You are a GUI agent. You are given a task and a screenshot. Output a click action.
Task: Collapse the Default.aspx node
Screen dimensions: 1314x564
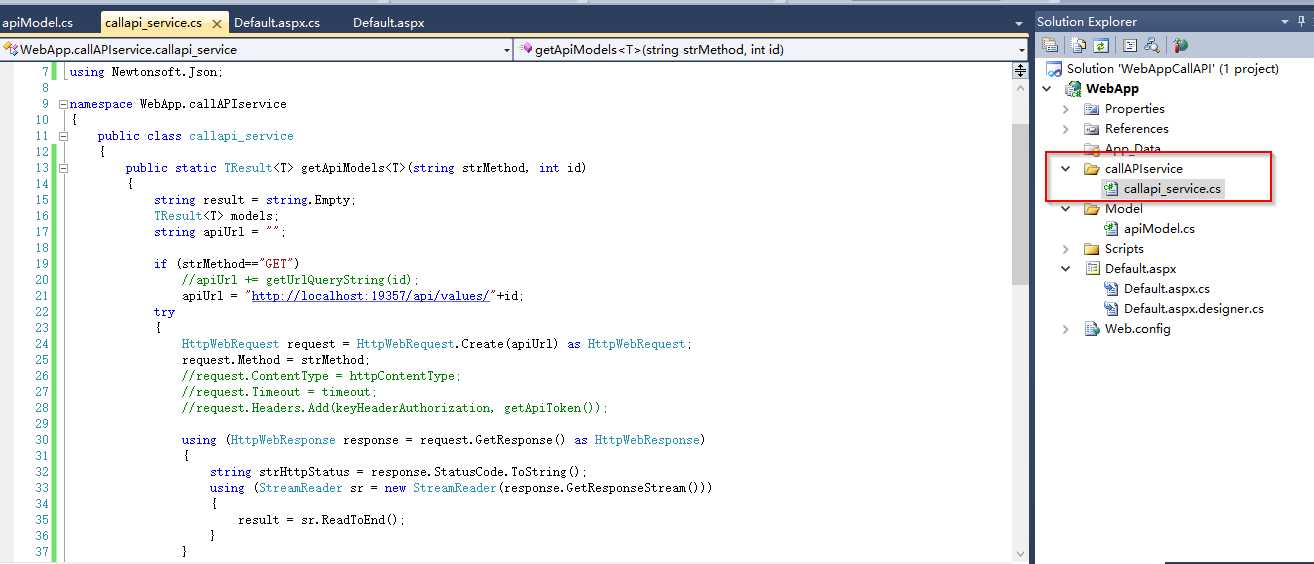pos(1066,269)
